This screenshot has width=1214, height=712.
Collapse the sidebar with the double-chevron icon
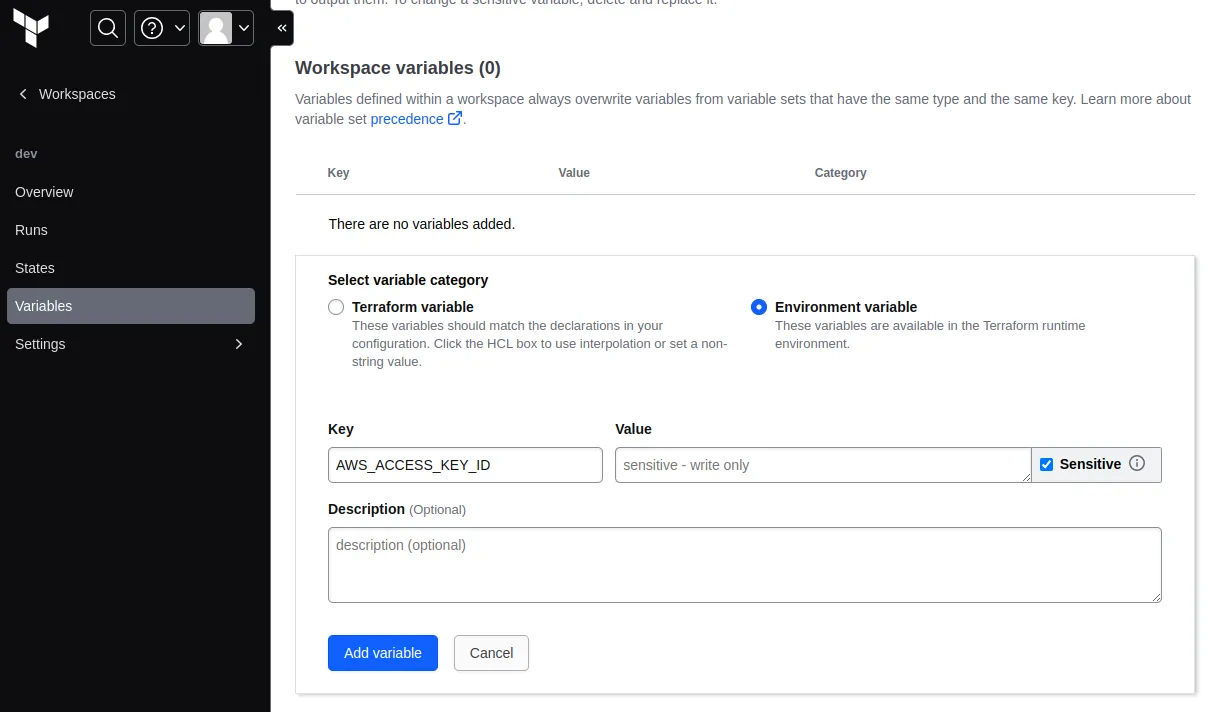click(281, 28)
